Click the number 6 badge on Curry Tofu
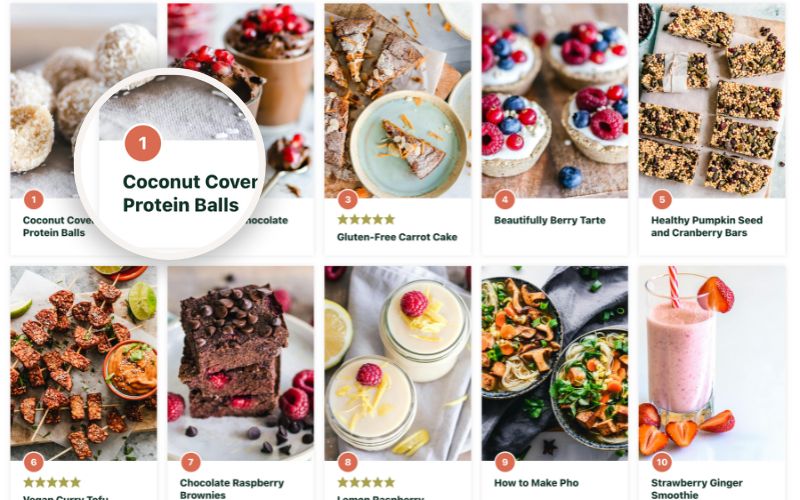This screenshot has height=500, width=800. tap(34, 463)
